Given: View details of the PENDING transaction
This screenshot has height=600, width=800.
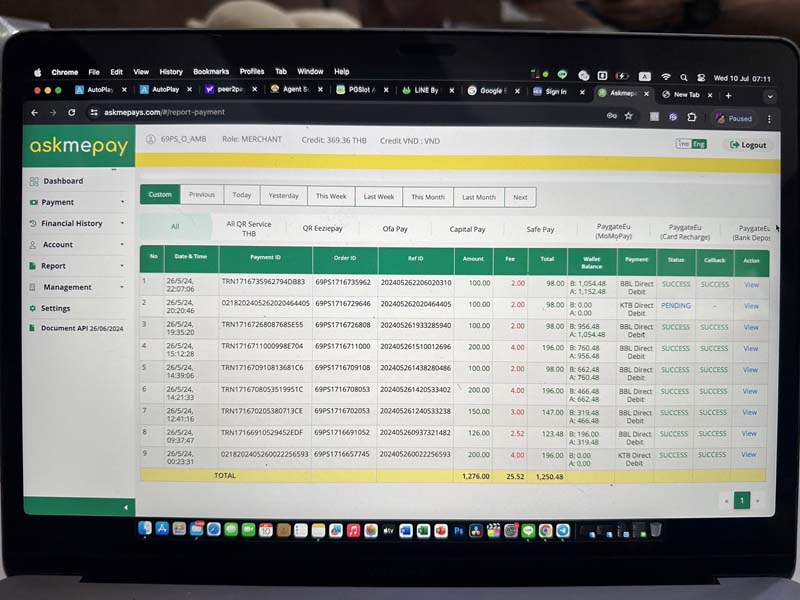Looking at the screenshot, I should 750,306.
